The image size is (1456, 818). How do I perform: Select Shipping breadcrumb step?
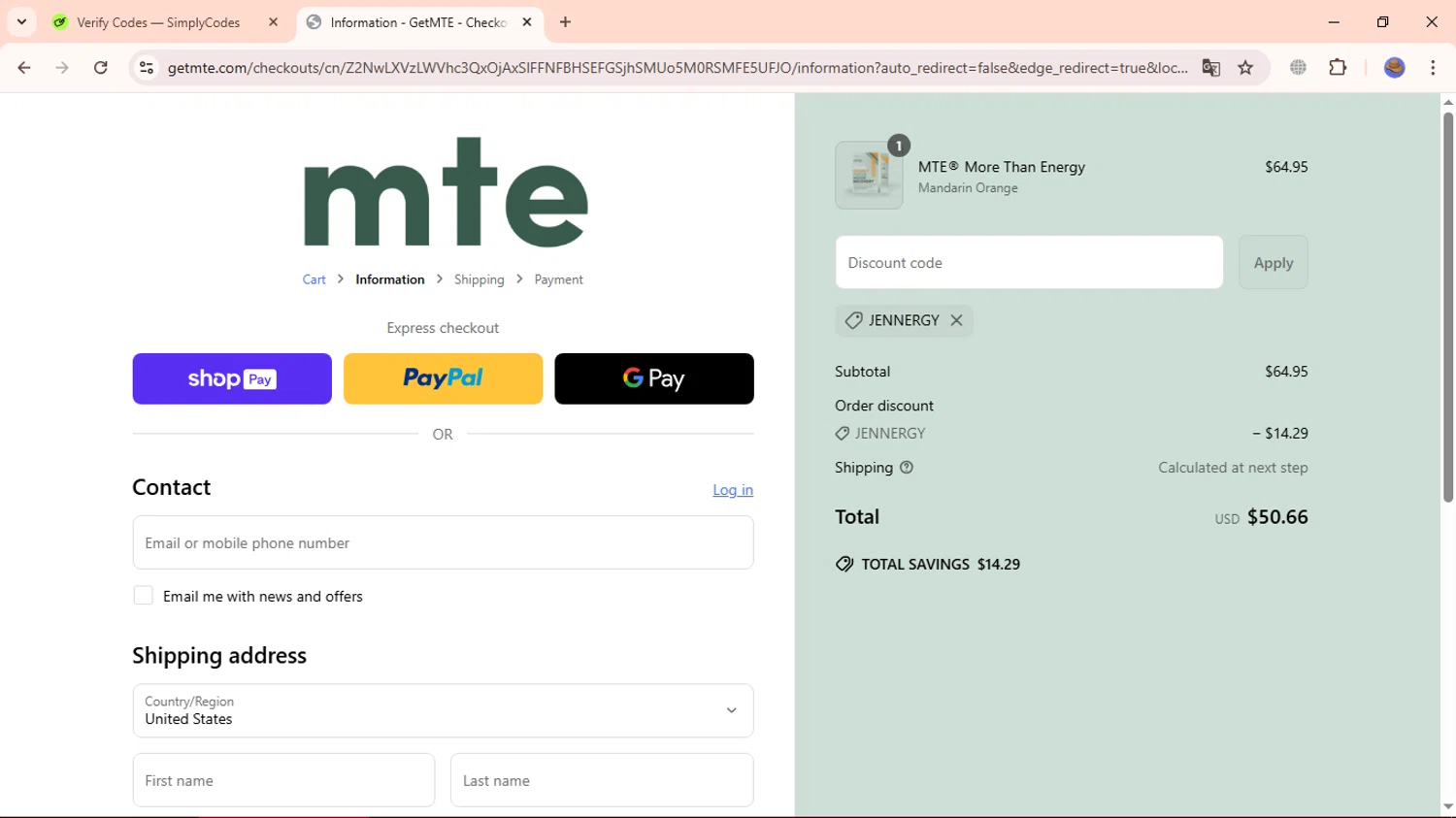pyautogui.click(x=479, y=279)
